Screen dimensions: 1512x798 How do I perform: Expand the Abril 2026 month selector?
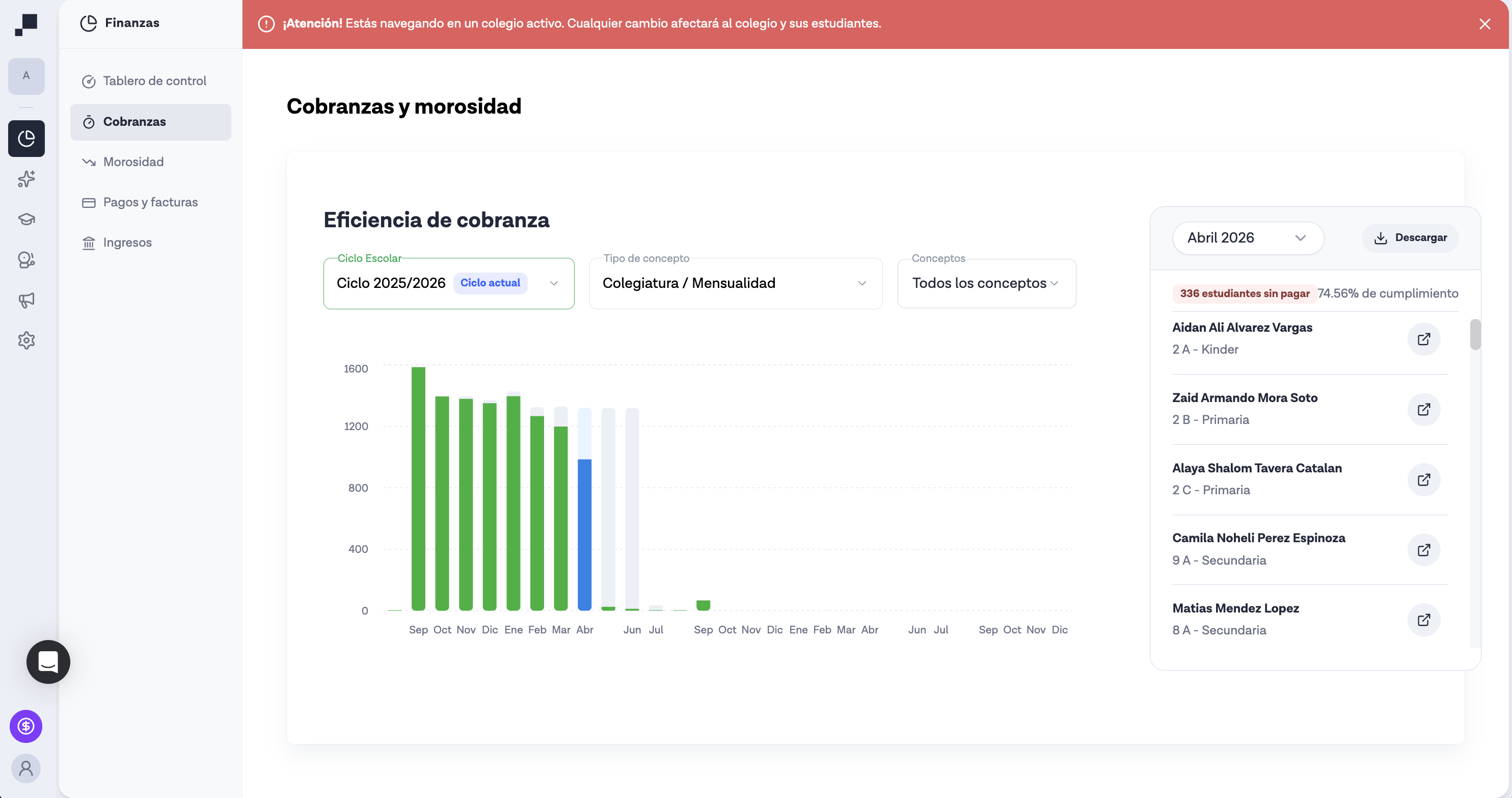[1248, 238]
